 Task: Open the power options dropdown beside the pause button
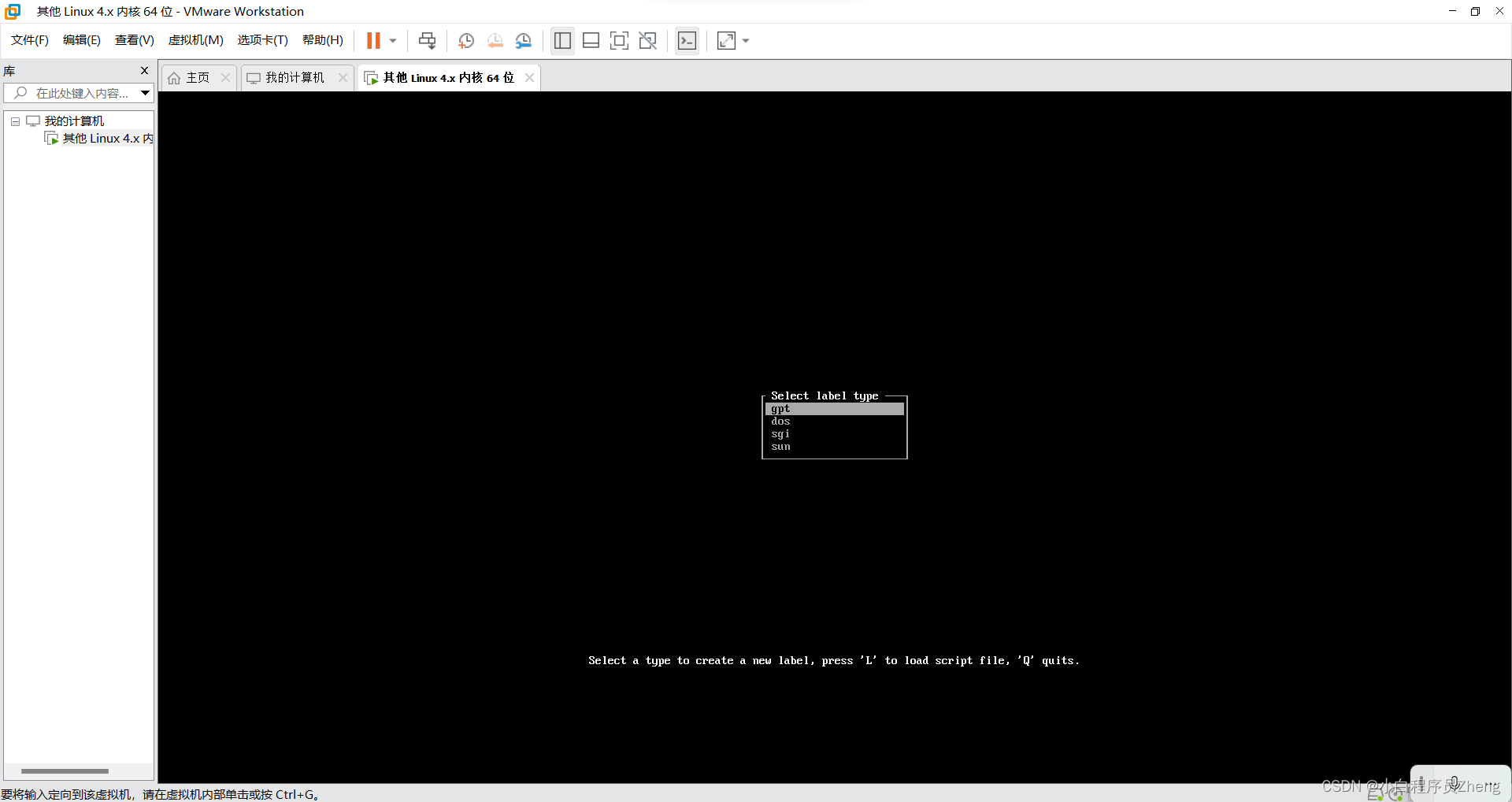pos(393,40)
